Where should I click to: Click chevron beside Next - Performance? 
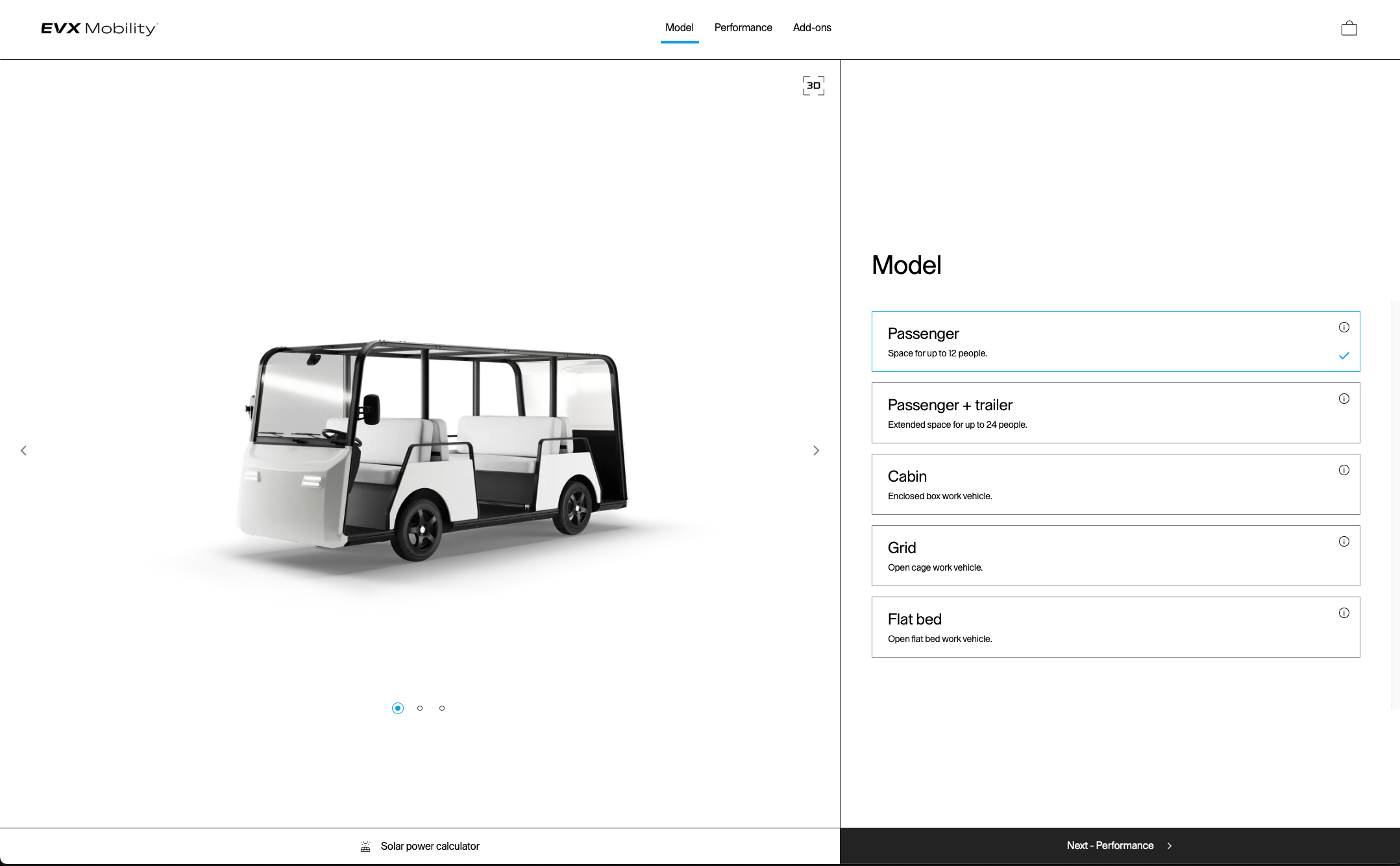pyautogui.click(x=1170, y=846)
